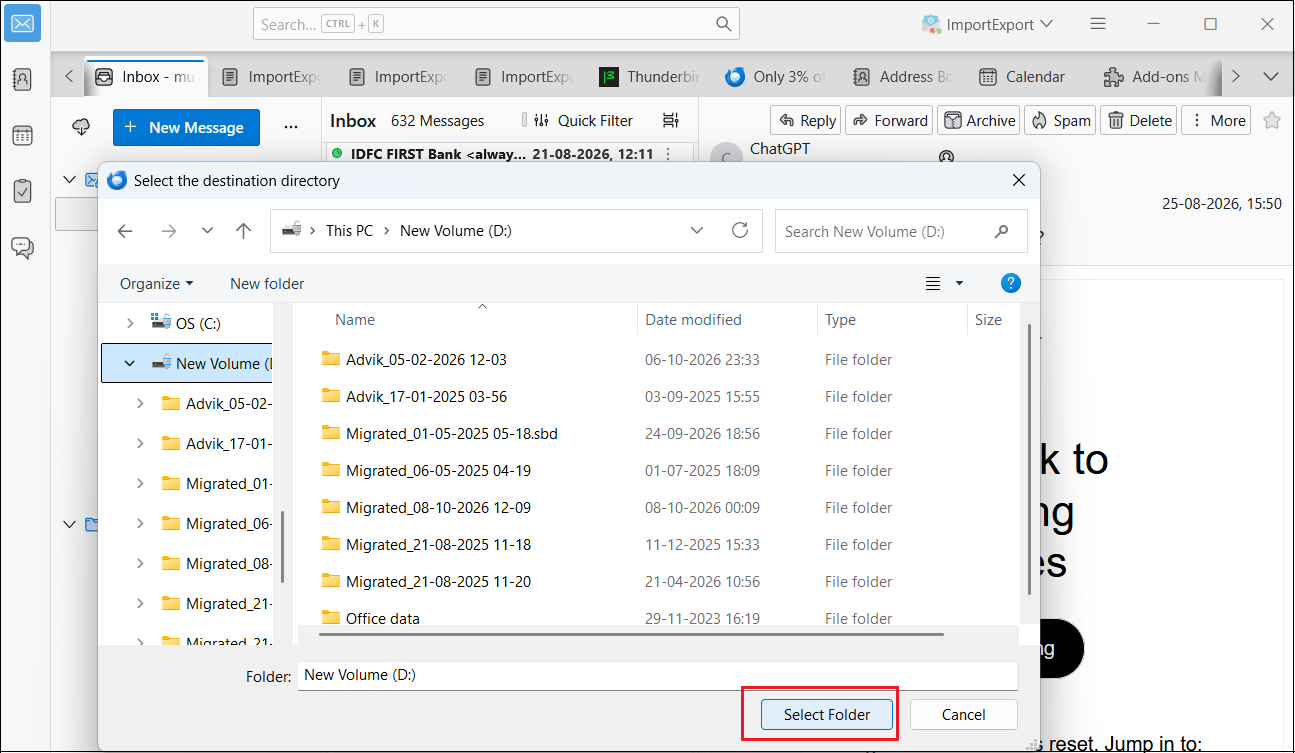List all Thunderbird tabs with the chevron

click(x=1271, y=76)
